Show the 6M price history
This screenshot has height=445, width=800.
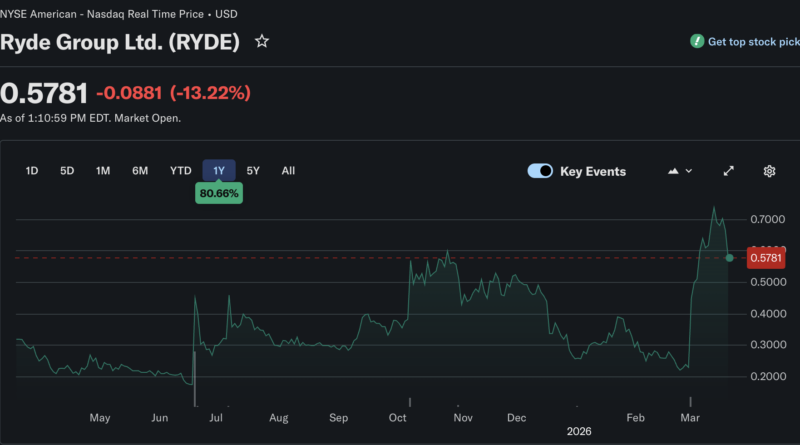[x=140, y=171]
